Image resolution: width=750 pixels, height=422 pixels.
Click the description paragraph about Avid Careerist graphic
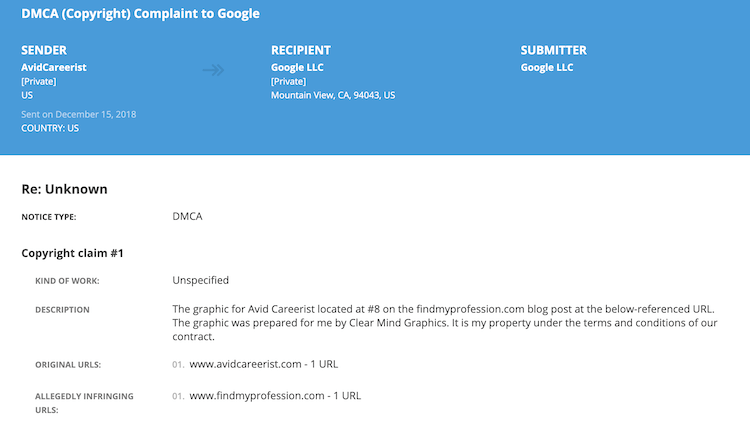click(445, 322)
